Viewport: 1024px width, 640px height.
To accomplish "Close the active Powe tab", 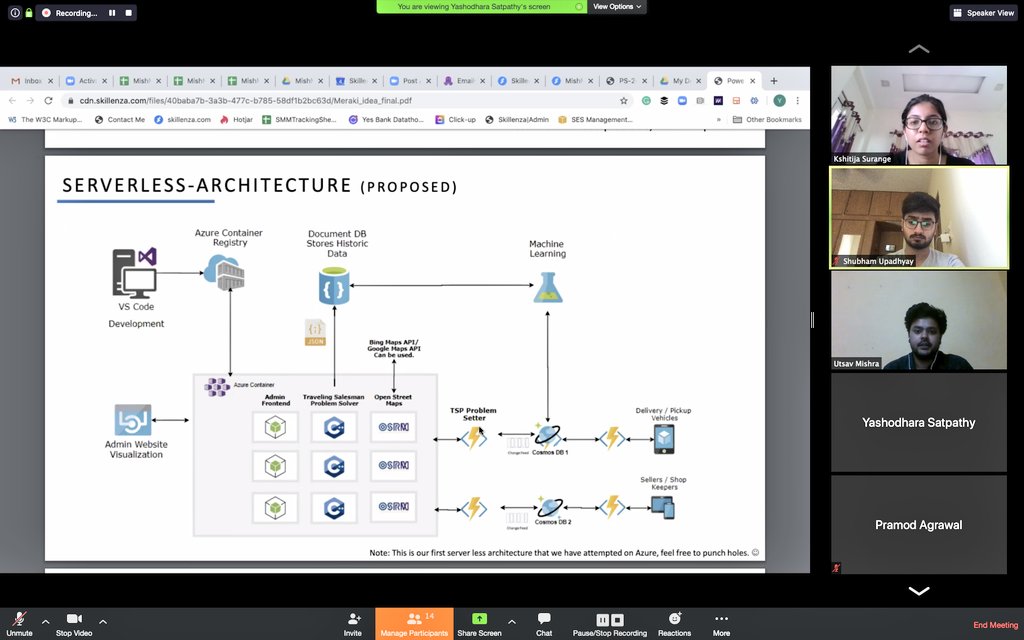I will coord(752,81).
